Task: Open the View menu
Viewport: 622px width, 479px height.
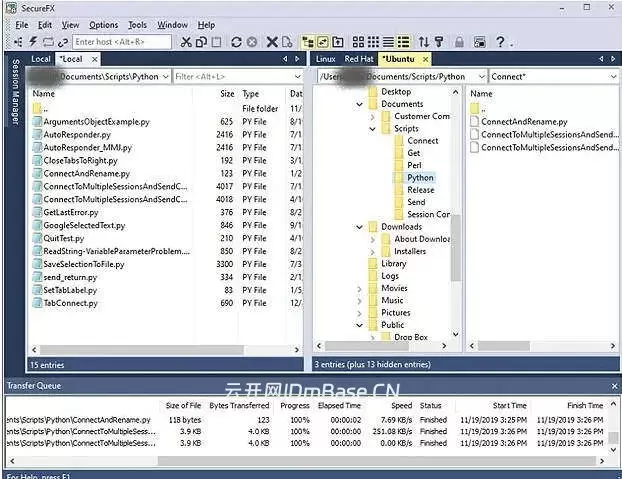Action: 70,25
